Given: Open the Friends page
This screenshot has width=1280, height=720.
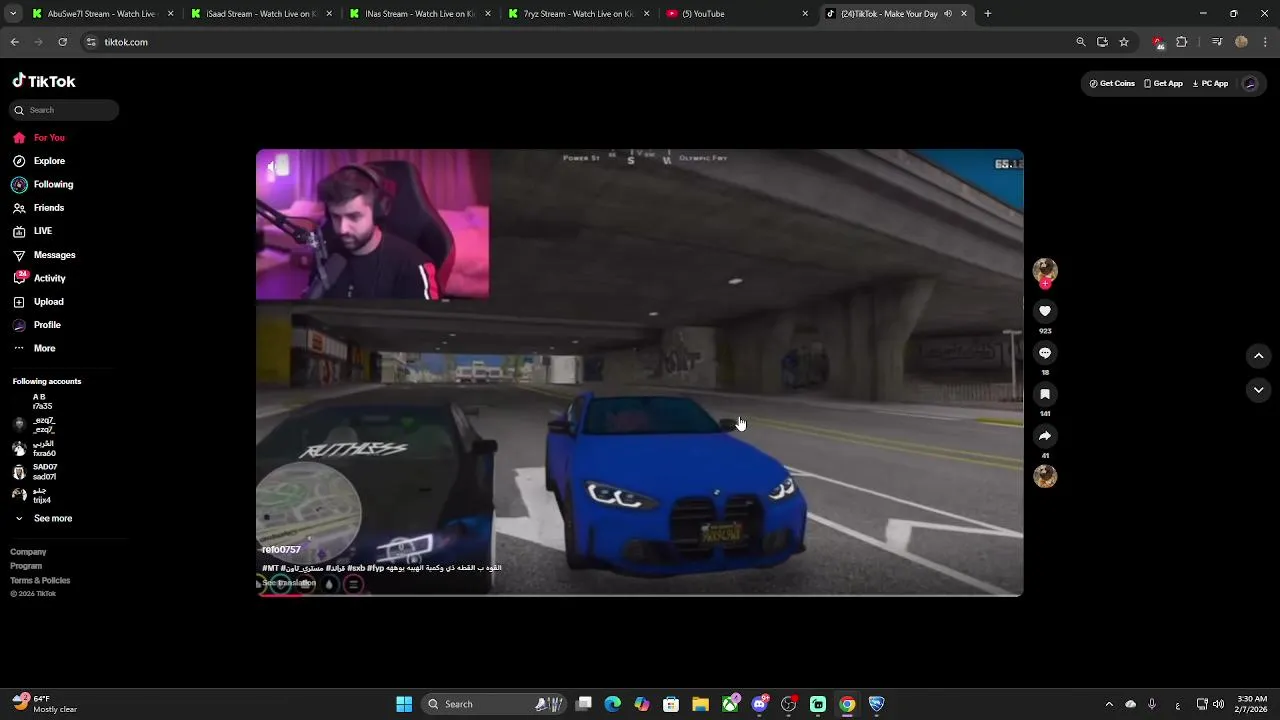Looking at the screenshot, I should pos(38,208).
